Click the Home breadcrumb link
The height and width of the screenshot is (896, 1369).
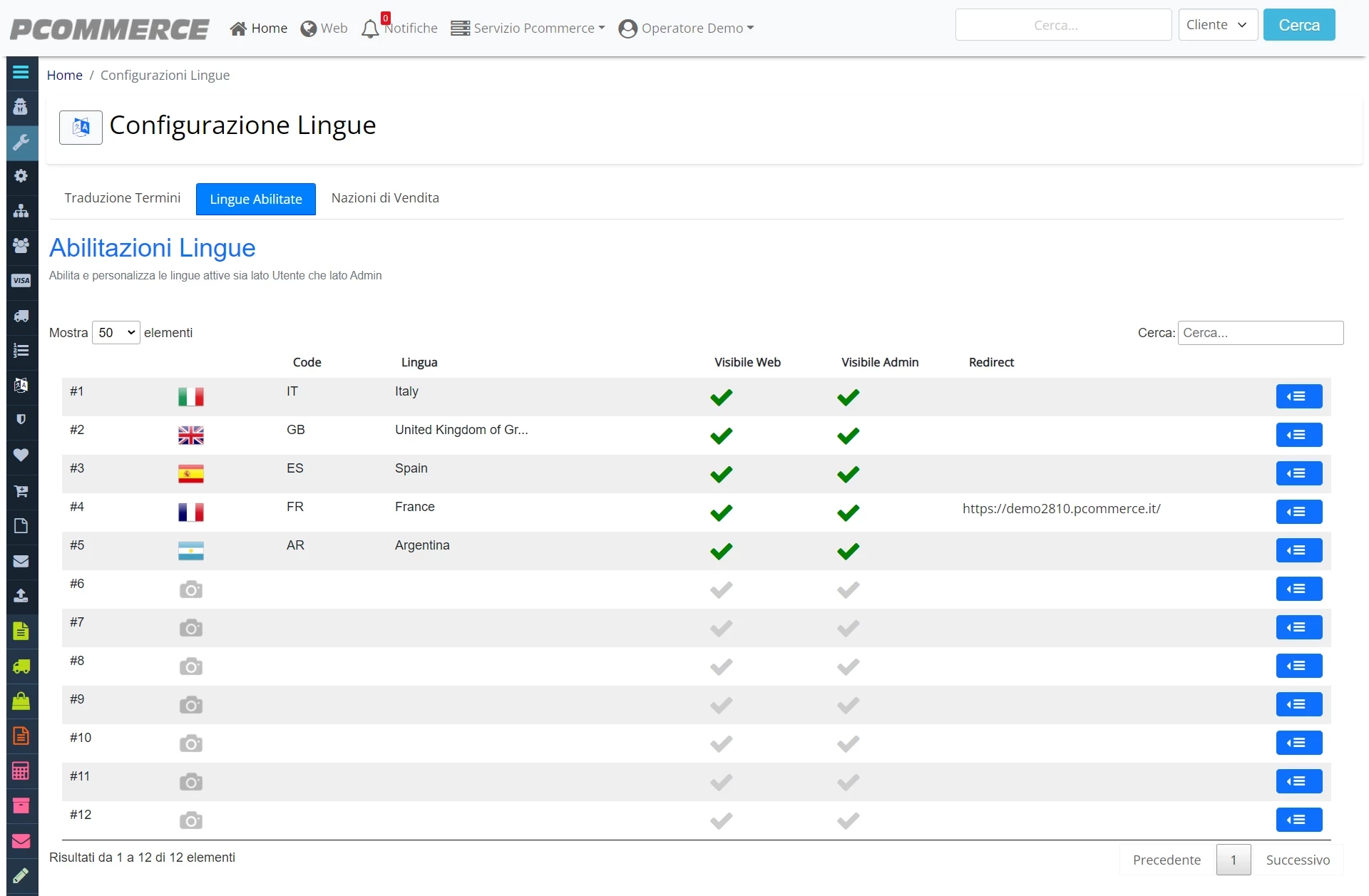tap(65, 75)
